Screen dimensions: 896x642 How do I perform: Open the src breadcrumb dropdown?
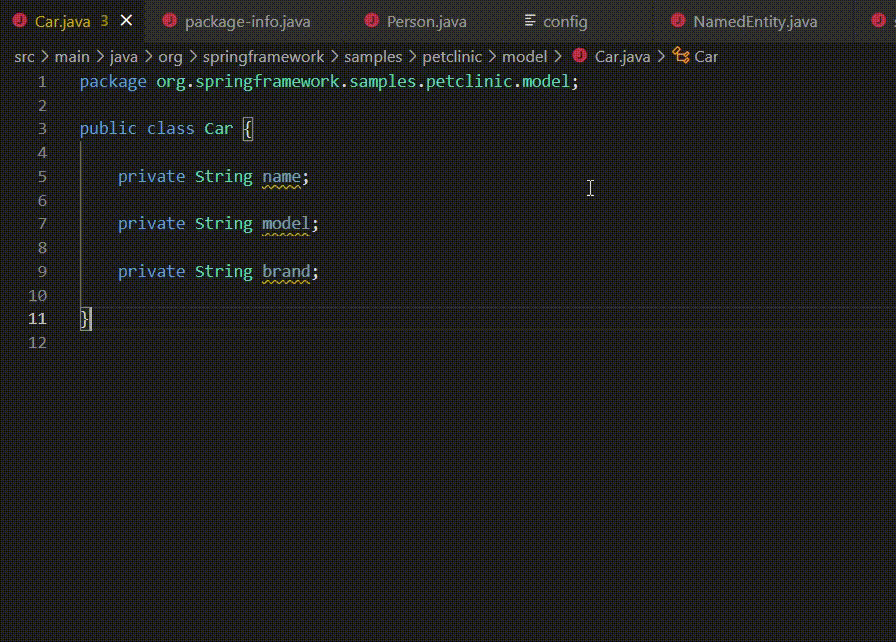click(25, 57)
